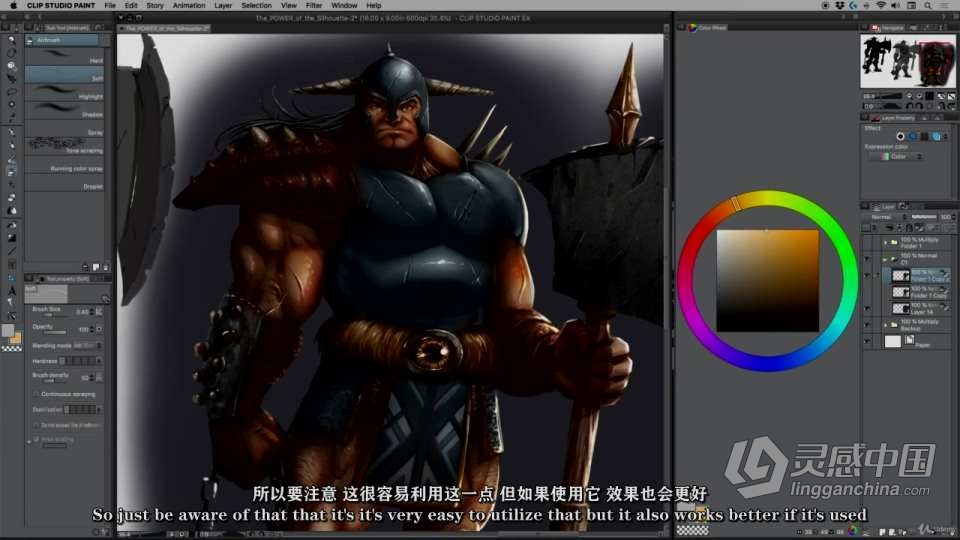
Task: Open the Blending mode dropdown in Tool property
Action: 87,345
